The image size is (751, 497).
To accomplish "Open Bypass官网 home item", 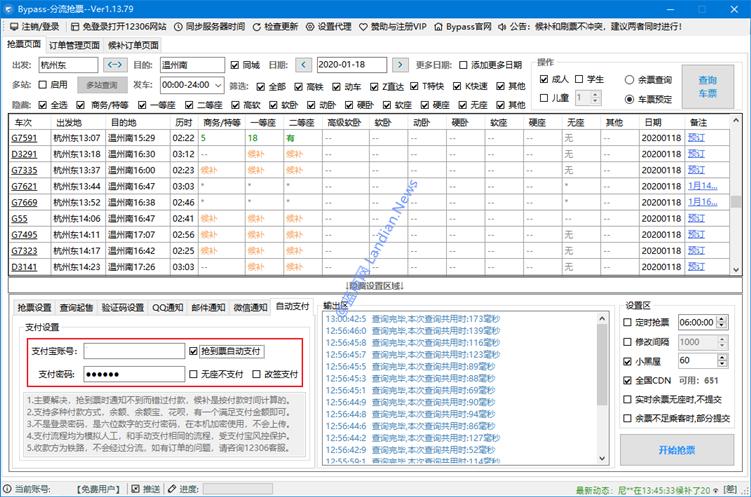I will click(463, 27).
